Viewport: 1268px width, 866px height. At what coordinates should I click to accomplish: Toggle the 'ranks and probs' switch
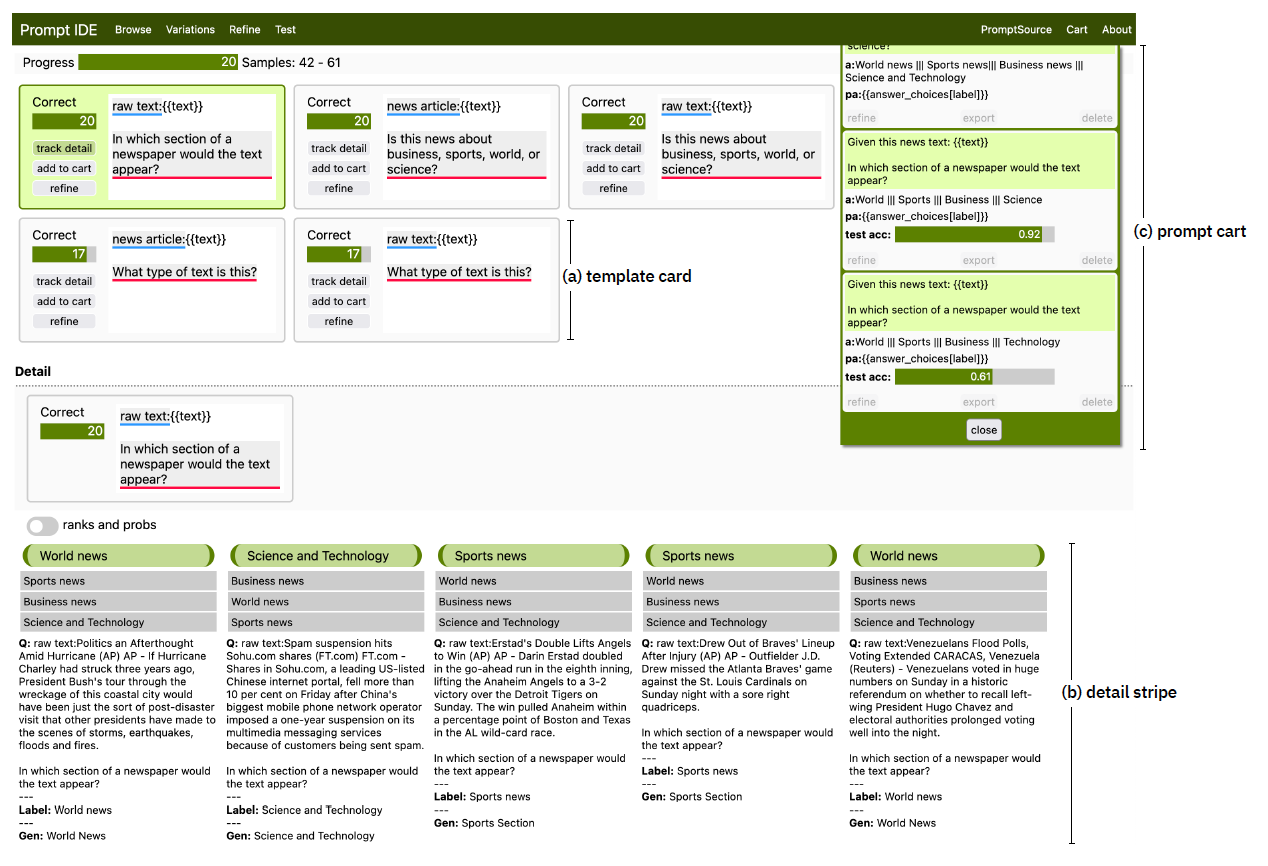[42, 524]
